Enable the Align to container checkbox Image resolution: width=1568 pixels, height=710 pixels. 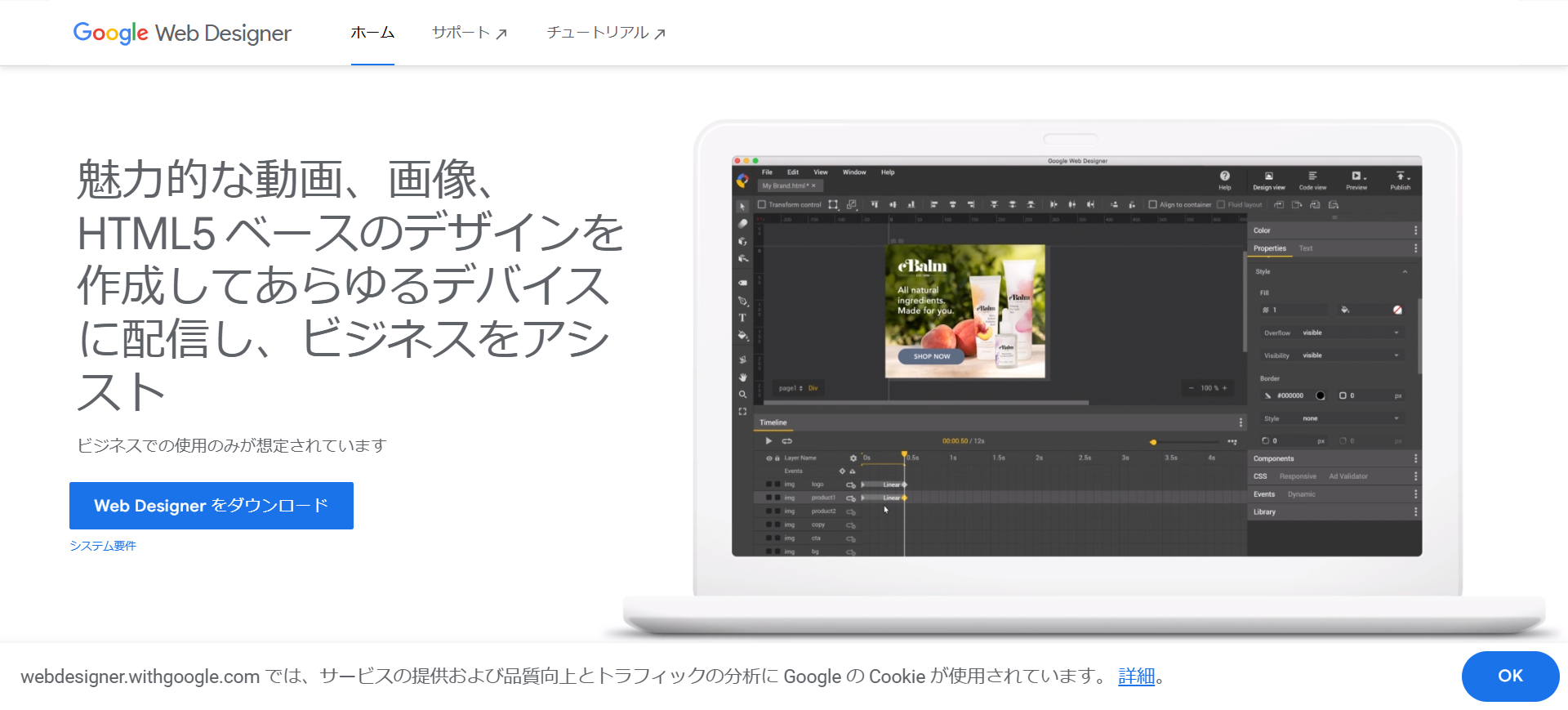[1152, 204]
